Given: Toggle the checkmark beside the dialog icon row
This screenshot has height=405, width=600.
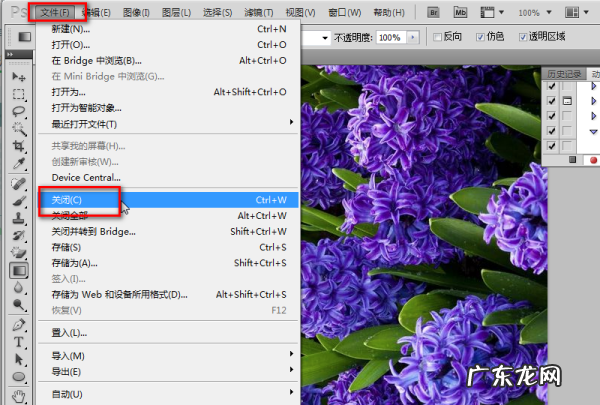Looking at the screenshot, I should [x=551, y=101].
